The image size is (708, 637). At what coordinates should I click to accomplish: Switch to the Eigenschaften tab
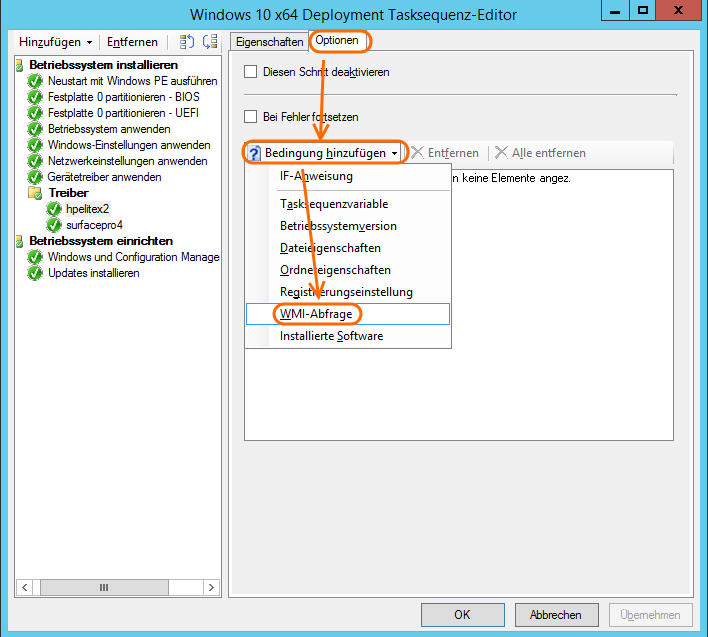coord(268,42)
